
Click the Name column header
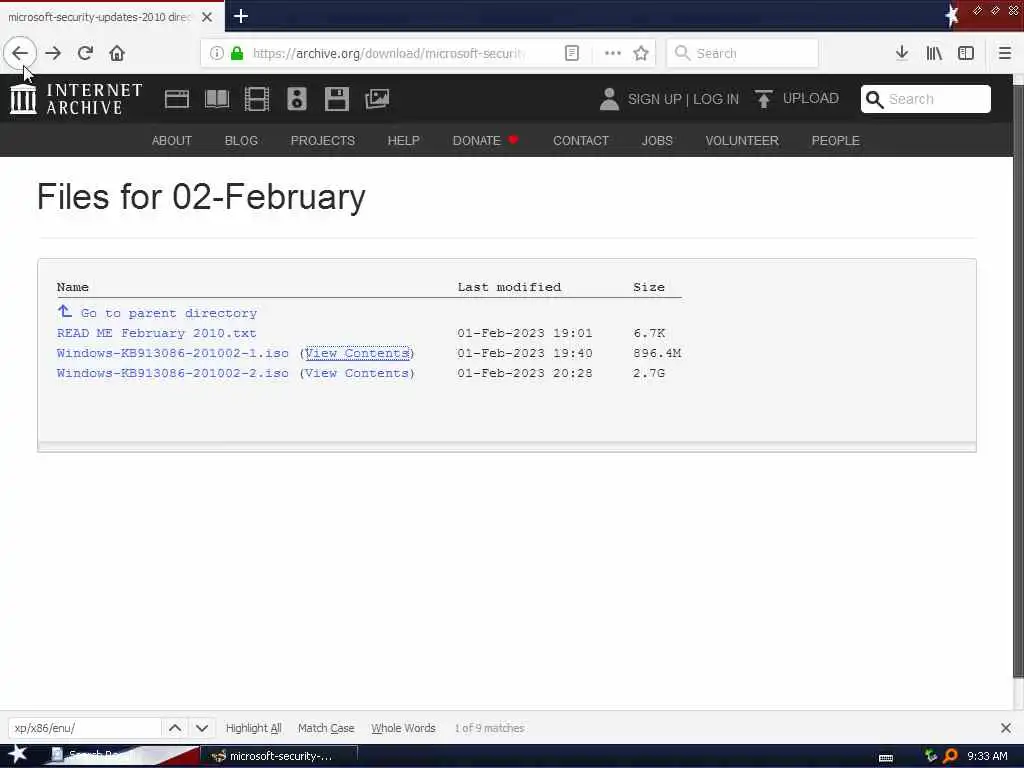(x=72, y=287)
